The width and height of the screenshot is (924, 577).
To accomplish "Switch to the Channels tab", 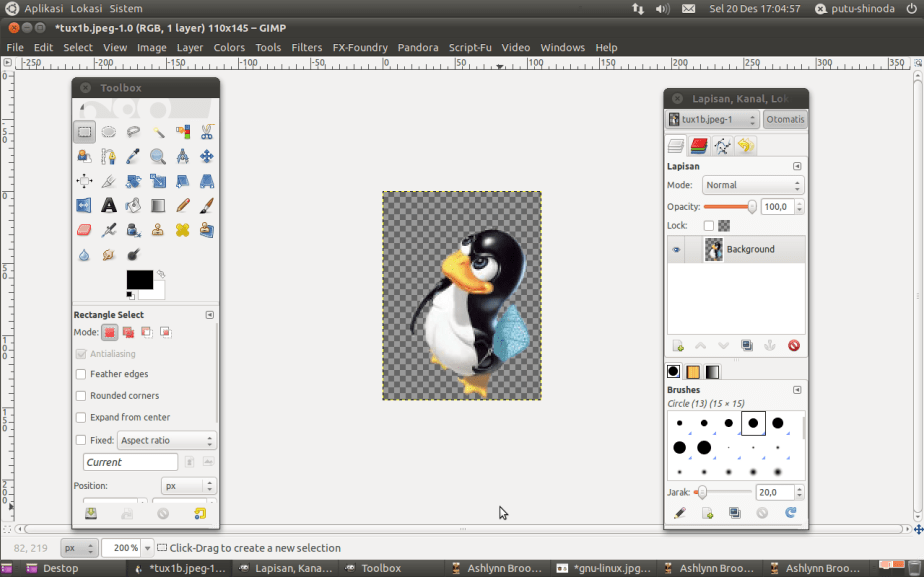I will [699, 146].
